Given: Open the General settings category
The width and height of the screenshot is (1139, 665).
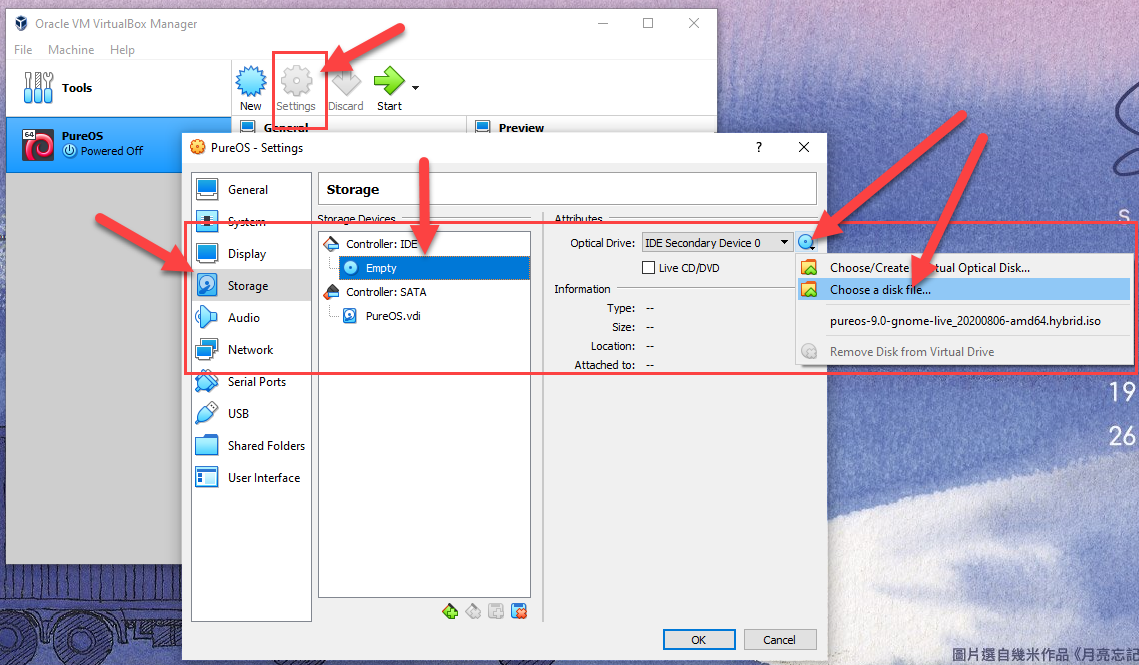Looking at the screenshot, I should [x=251, y=190].
